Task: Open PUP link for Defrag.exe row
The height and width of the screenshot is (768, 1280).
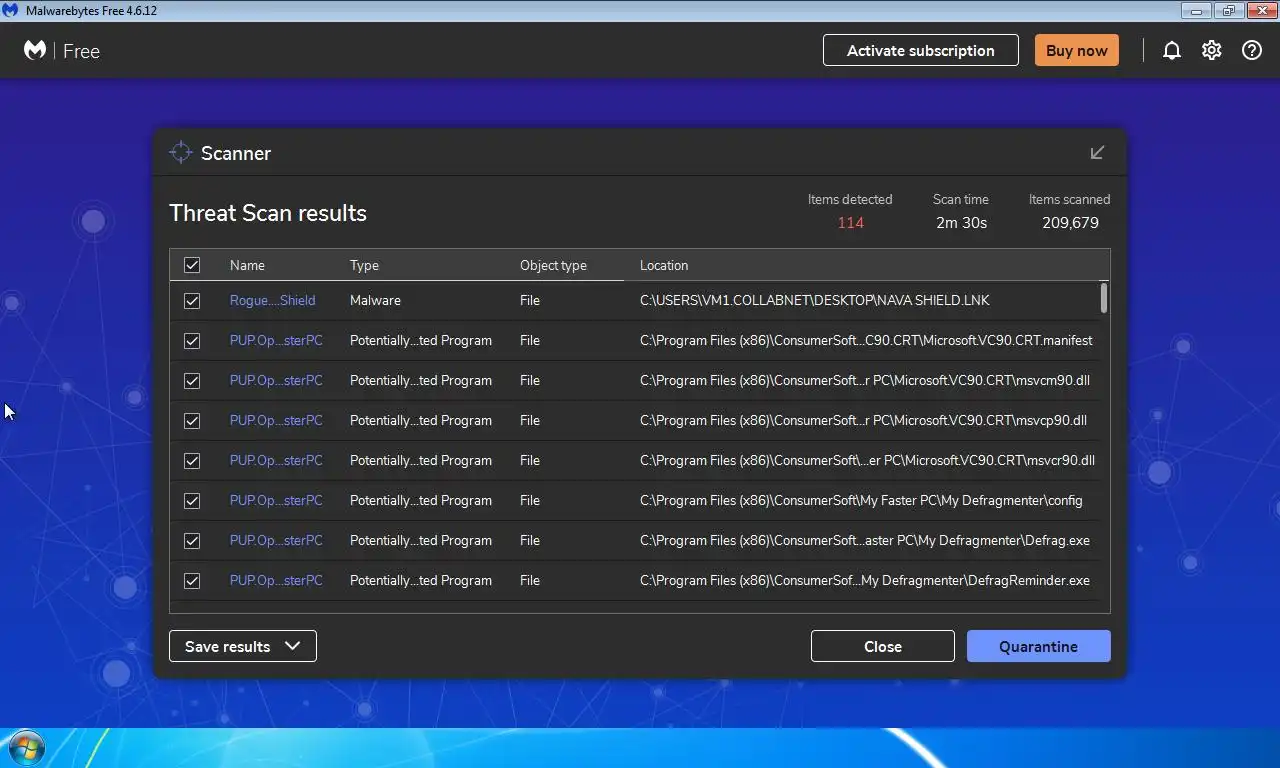Action: tap(276, 540)
